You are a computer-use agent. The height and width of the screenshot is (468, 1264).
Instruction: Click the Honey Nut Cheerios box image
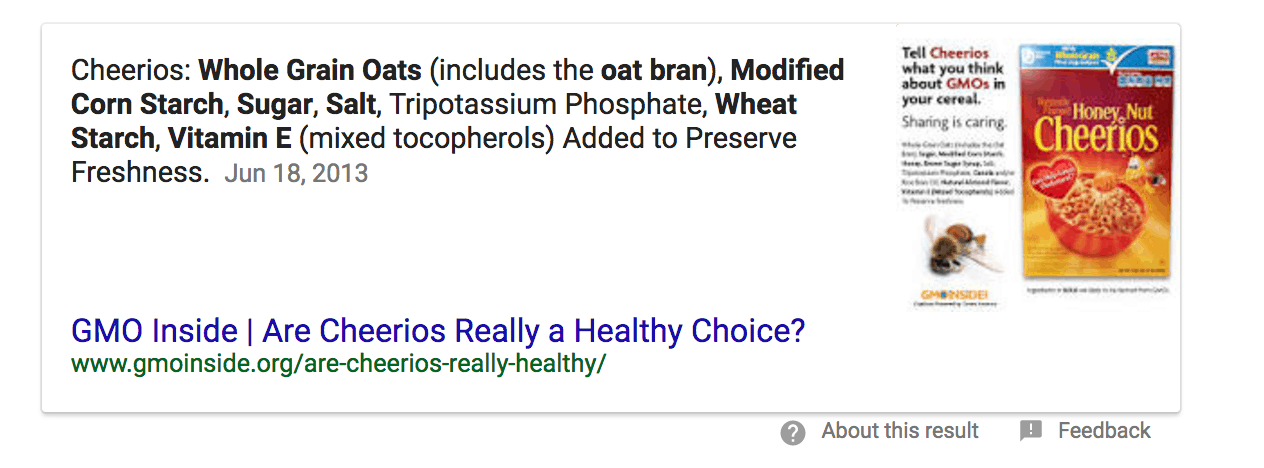click(1096, 160)
